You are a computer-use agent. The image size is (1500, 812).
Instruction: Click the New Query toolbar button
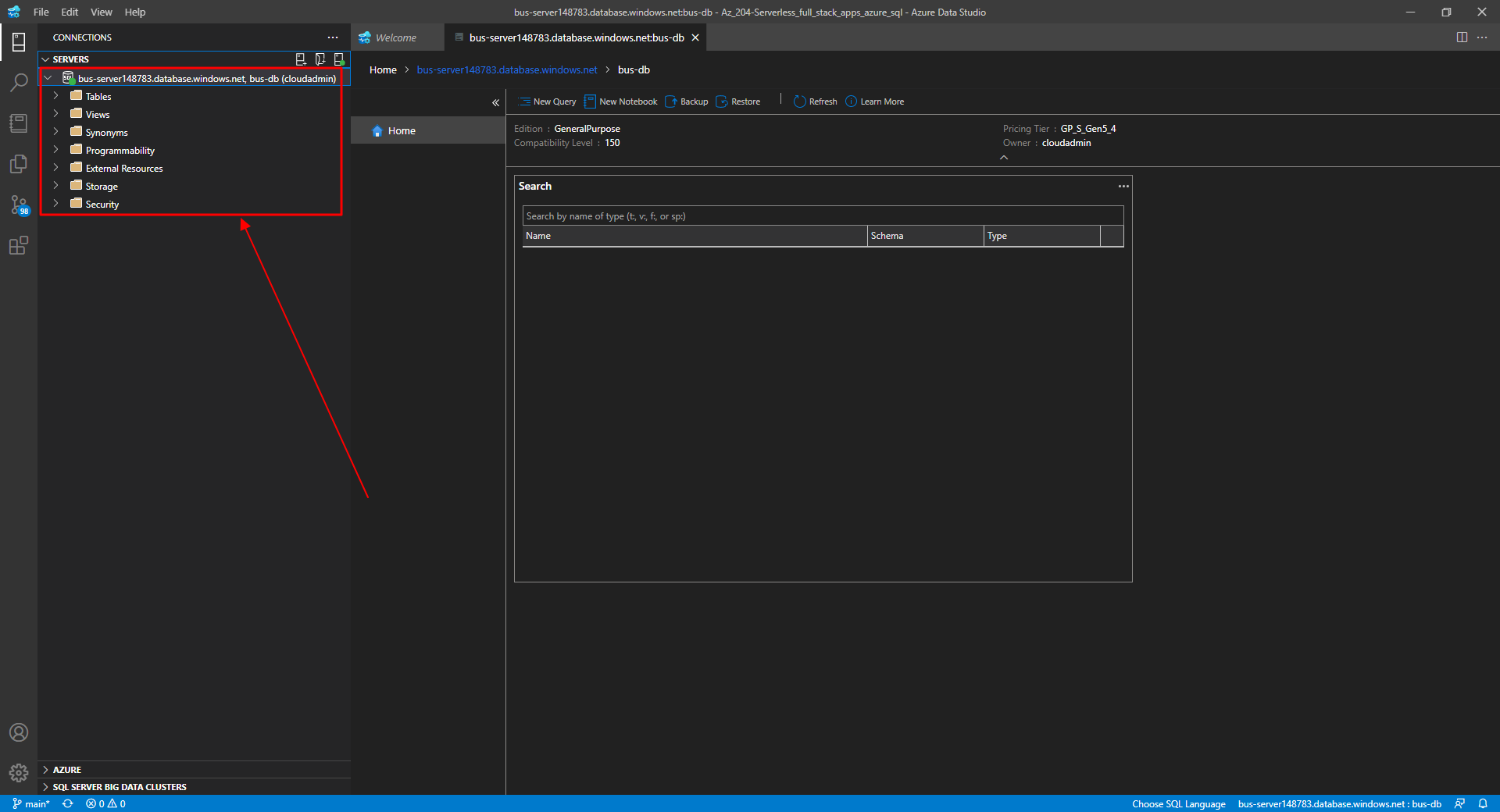click(x=547, y=101)
